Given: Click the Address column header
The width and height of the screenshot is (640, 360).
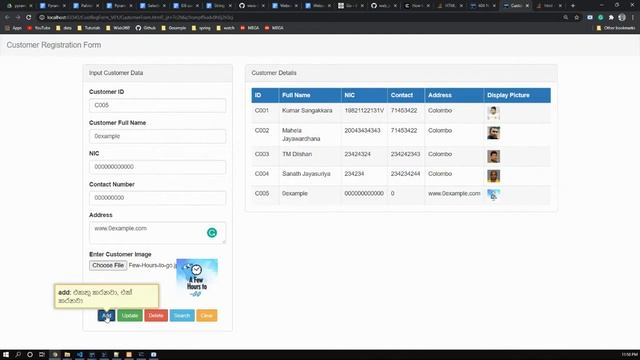Looking at the screenshot, I should click(x=454, y=95).
